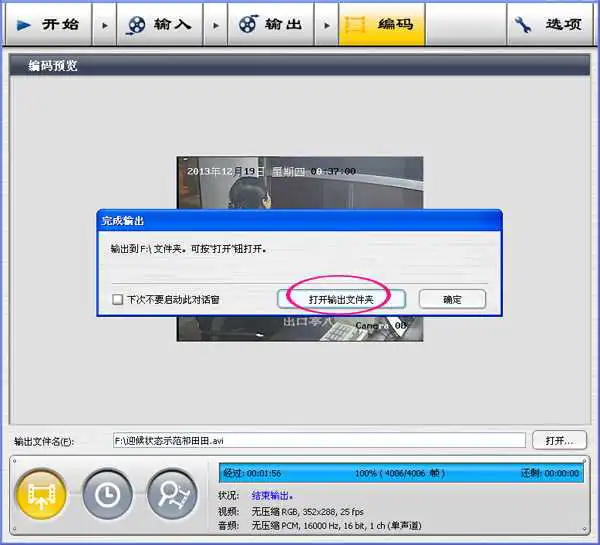
Task: Click the yellow filmstrip 编码 icon
Action: click(355, 25)
